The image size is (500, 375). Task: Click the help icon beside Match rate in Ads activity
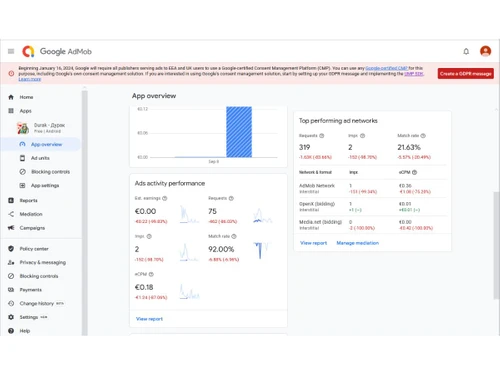coord(234,236)
